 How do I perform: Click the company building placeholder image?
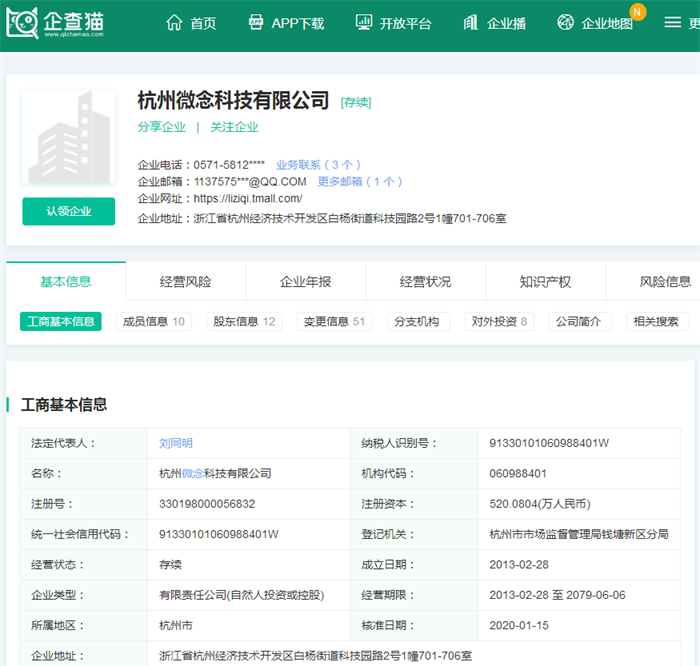69,137
